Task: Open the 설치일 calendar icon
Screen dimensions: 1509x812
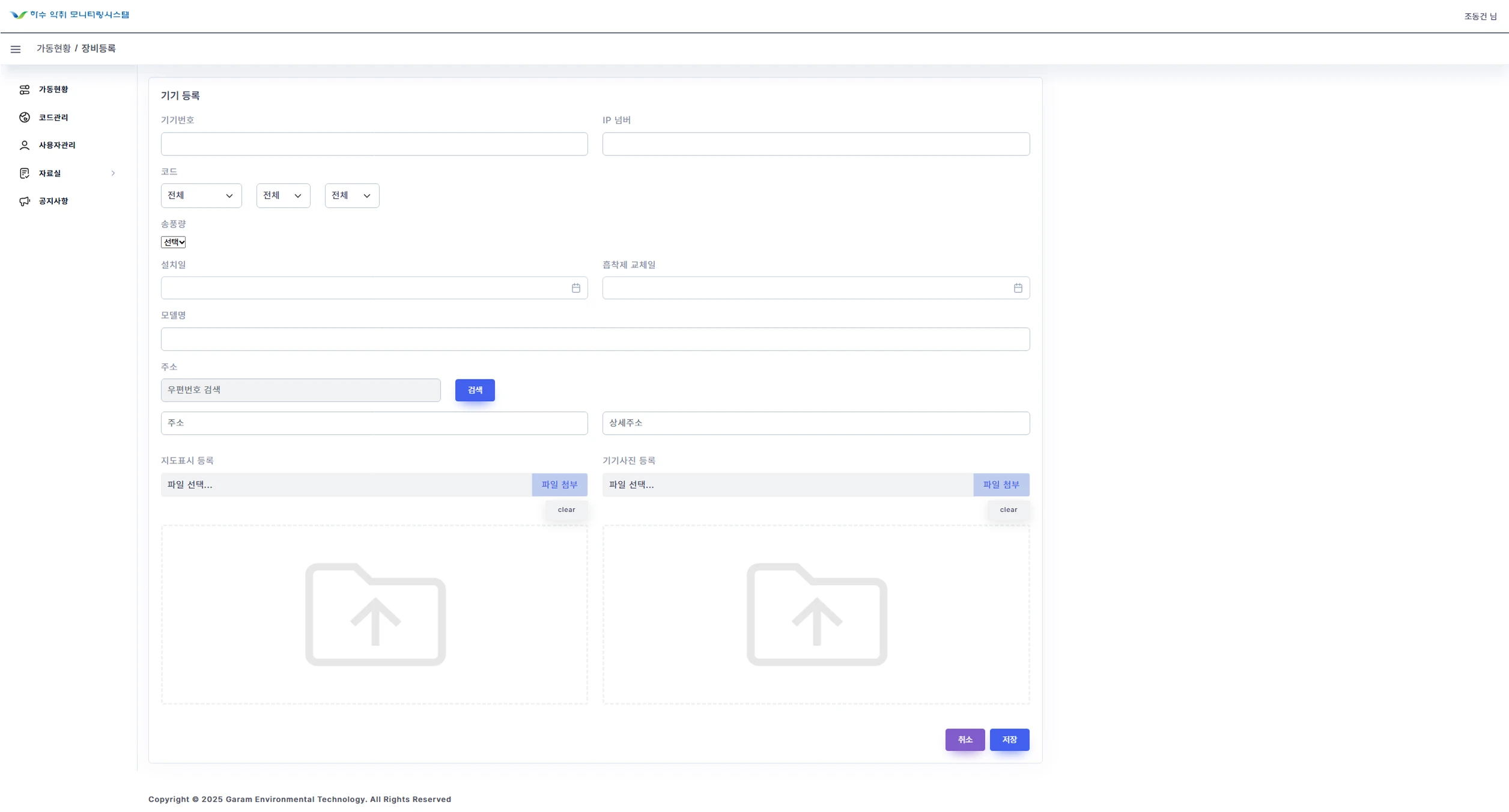Action: (575, 288)
